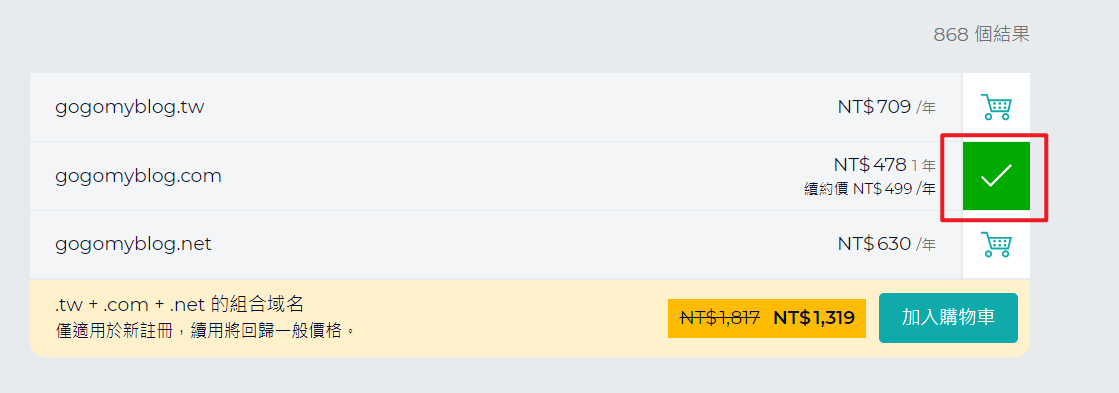Select the gogomyblog.tw domain row

point(496,107)
